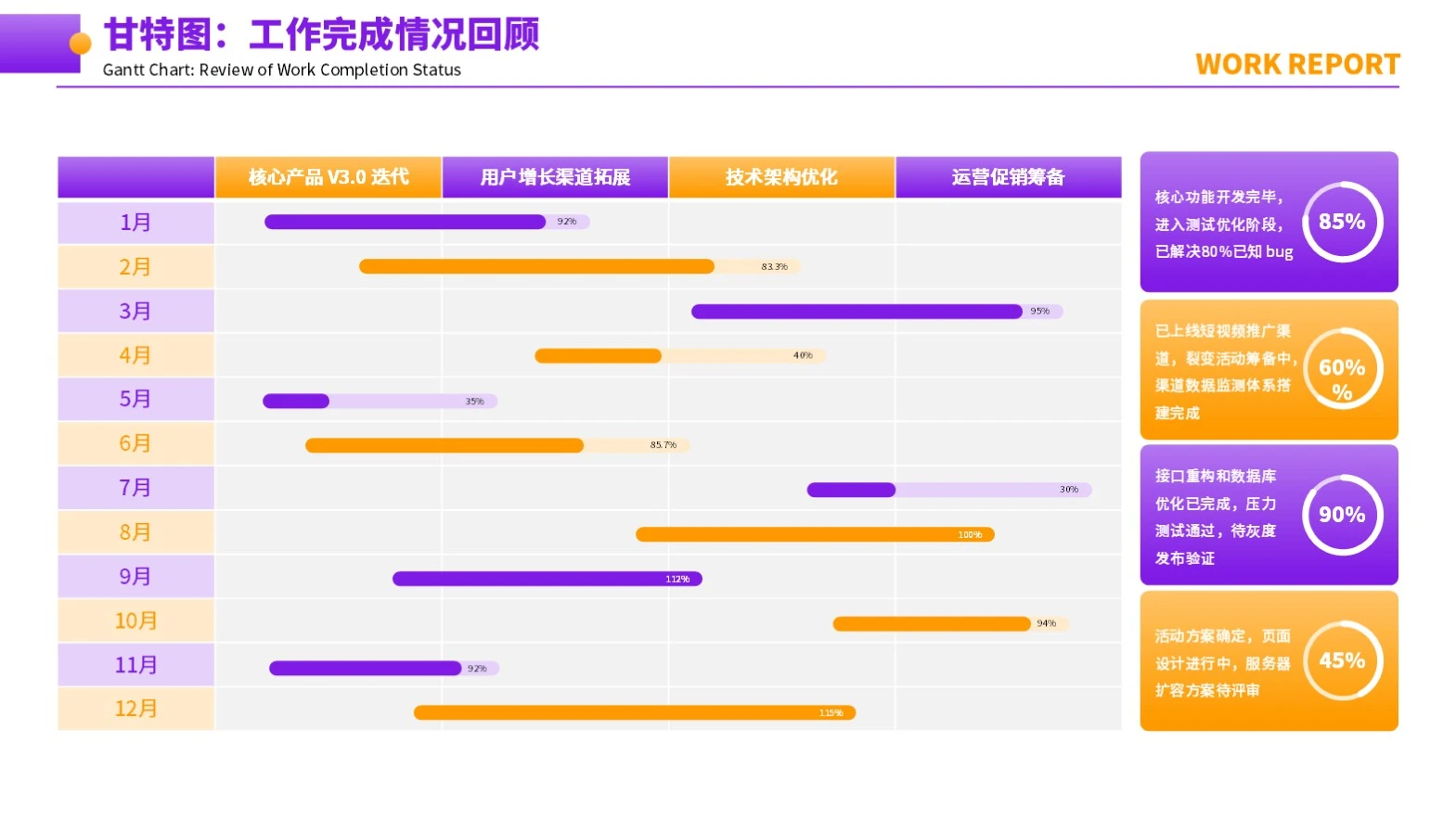
Task: Click the 60% circular progress ring
Action: tap(1342, 369)
